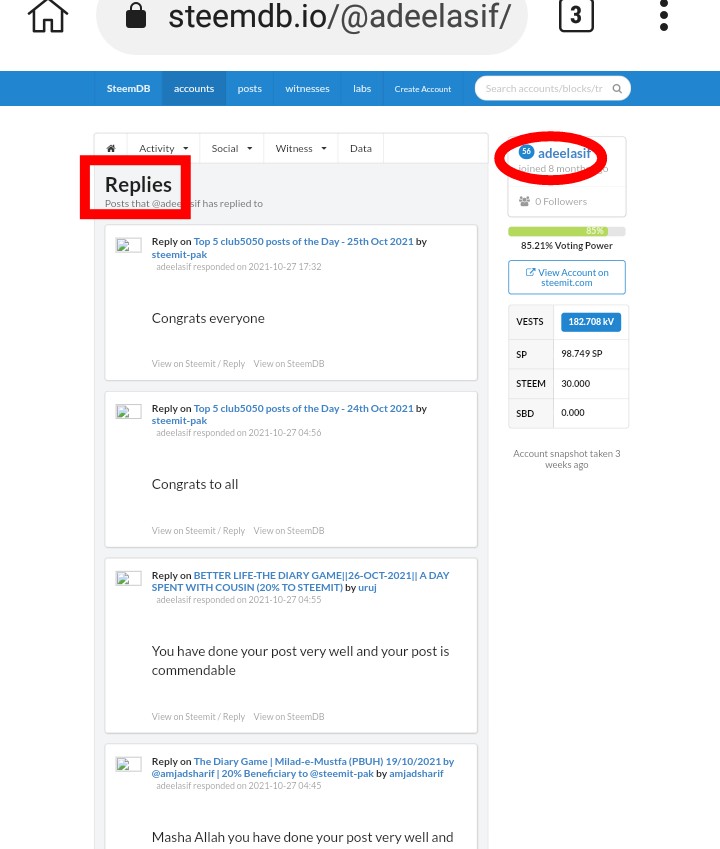Image resolution: width=720 pixels, height=849 pixels.
Task: Click the 0 Followers text
Action: click(561, 201)
